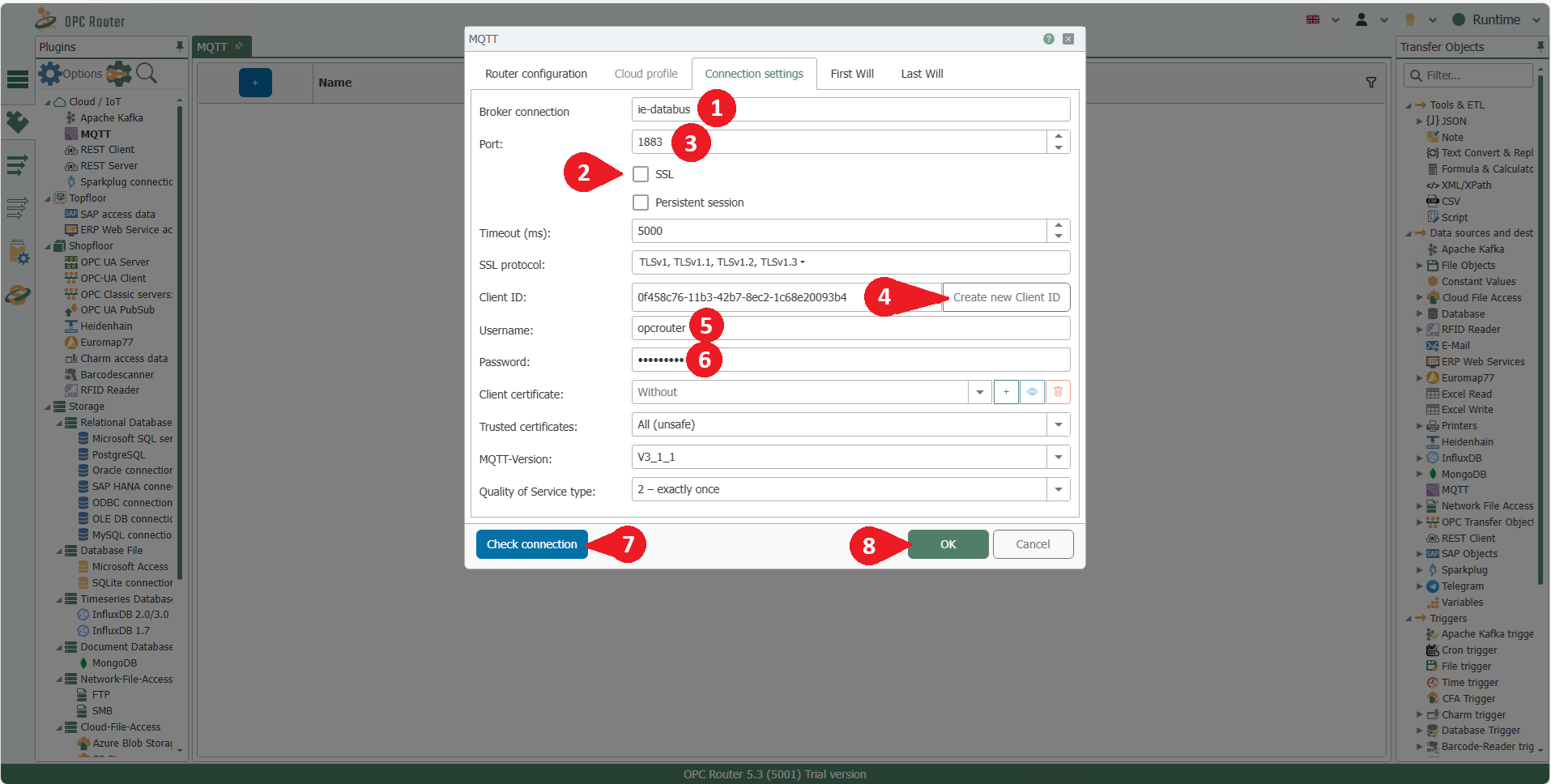Click the hamburger menu icon in the sidebar
The image size is (1551, 784).
[17, 79]
